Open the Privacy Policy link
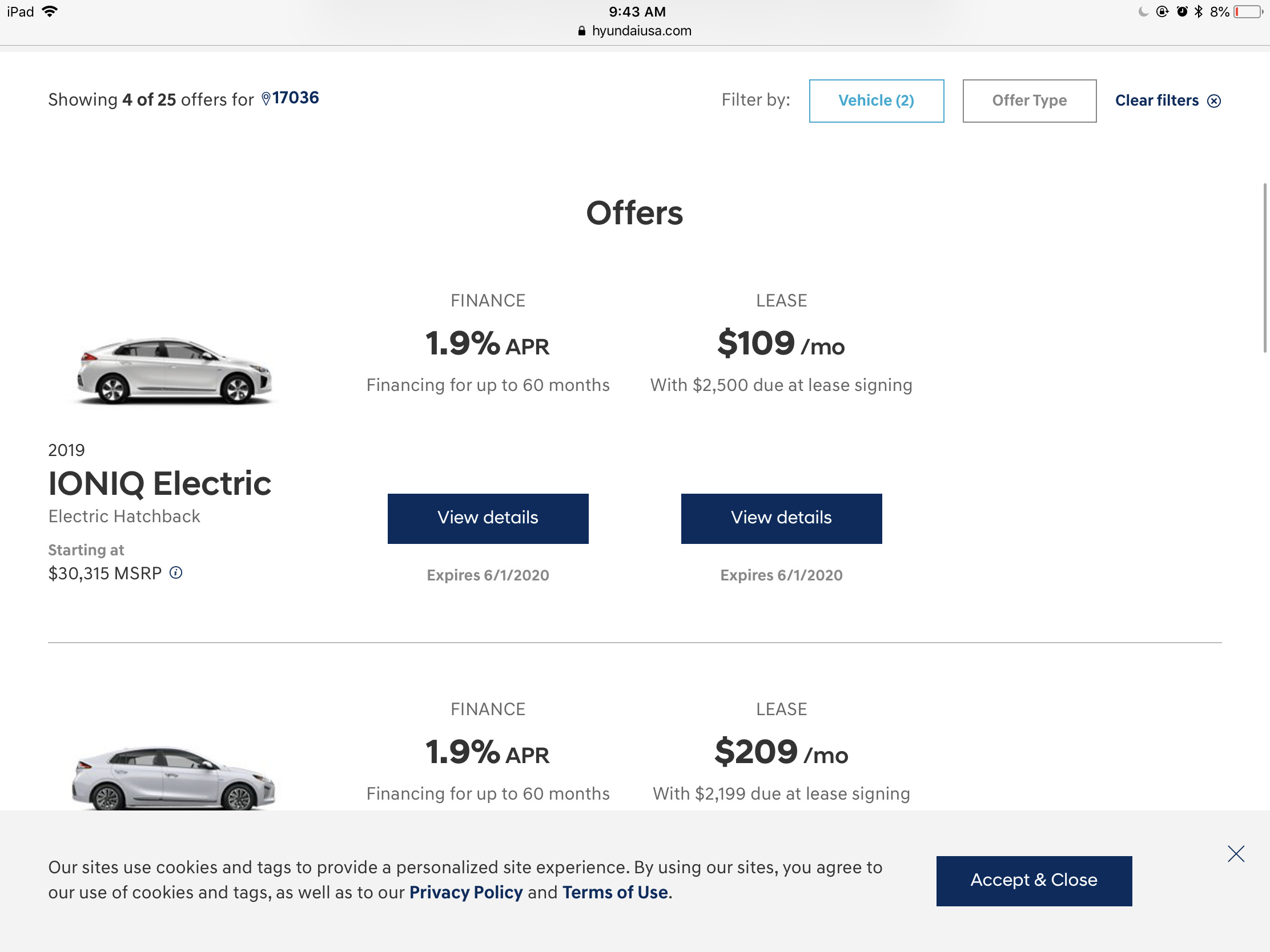 coord(465,892)
